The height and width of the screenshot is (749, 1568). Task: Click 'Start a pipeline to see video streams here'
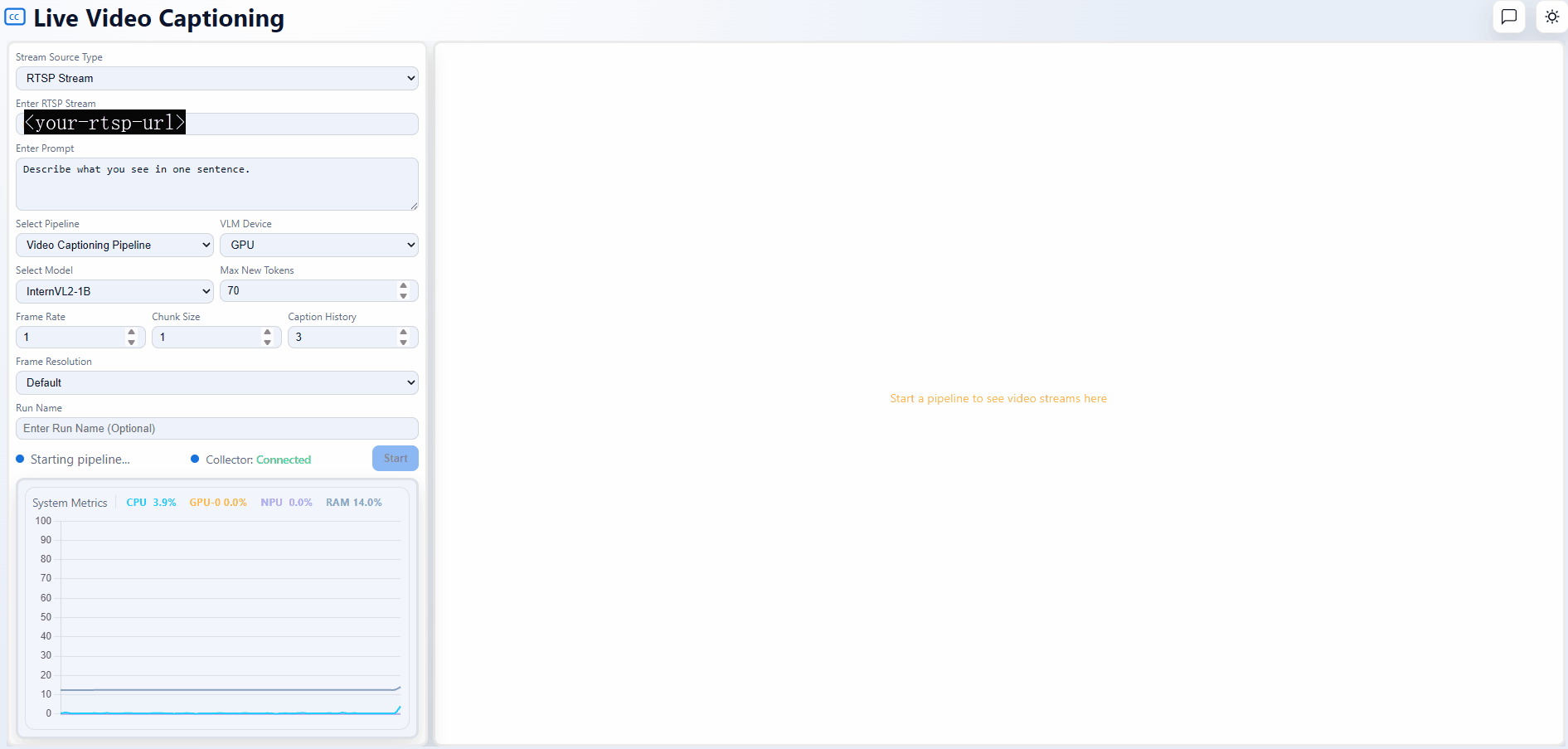tap(998, 398)
